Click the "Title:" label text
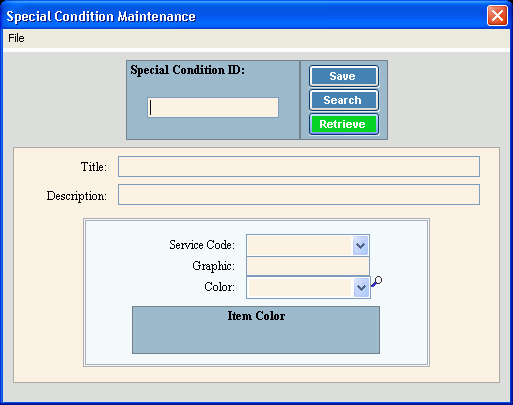This screenshot has height=405, width=513. click(x=94, y=167)
